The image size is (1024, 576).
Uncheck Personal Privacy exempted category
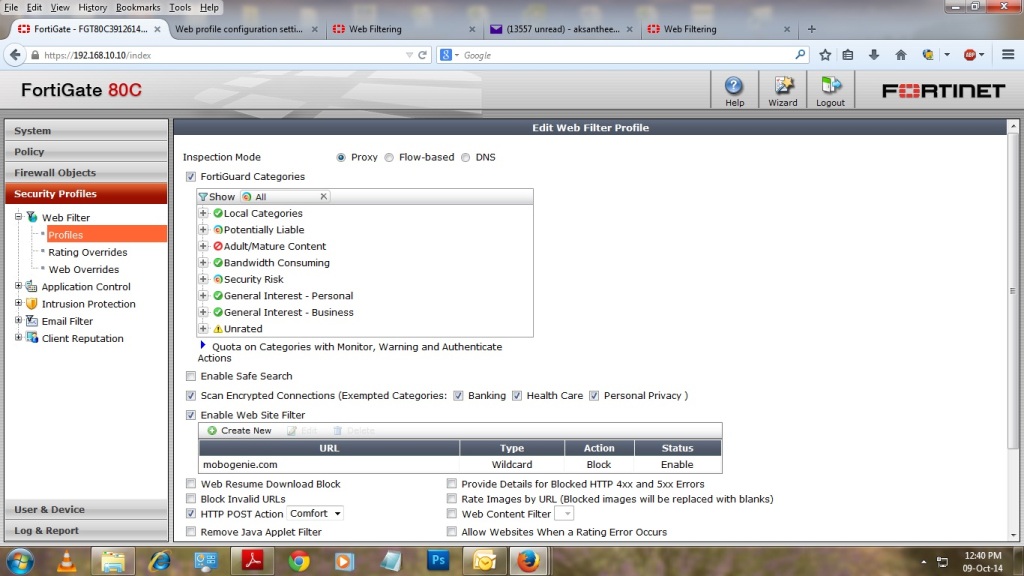click(x=594, y=395)
